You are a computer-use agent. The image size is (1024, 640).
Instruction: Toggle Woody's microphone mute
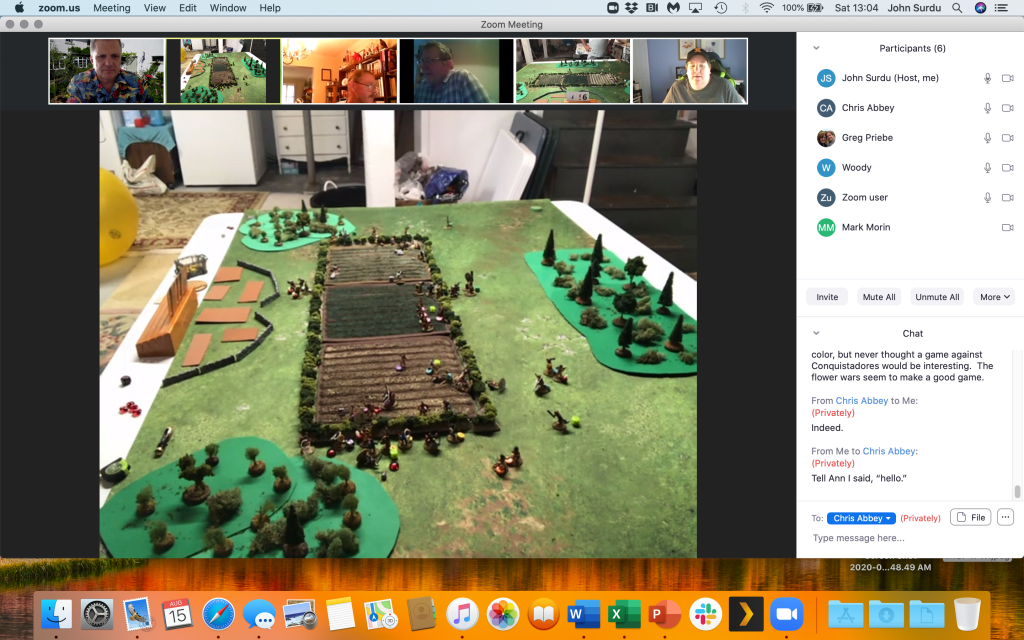[x=988, y=168]
